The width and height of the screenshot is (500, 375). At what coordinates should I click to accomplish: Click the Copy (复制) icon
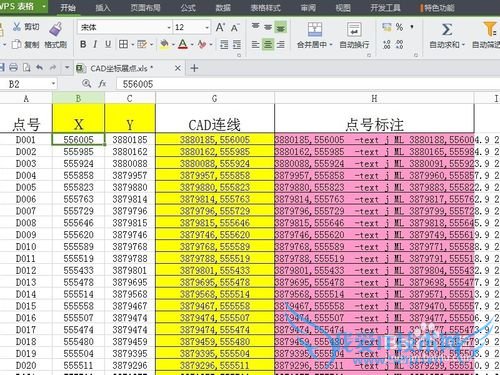coord(17,44)
